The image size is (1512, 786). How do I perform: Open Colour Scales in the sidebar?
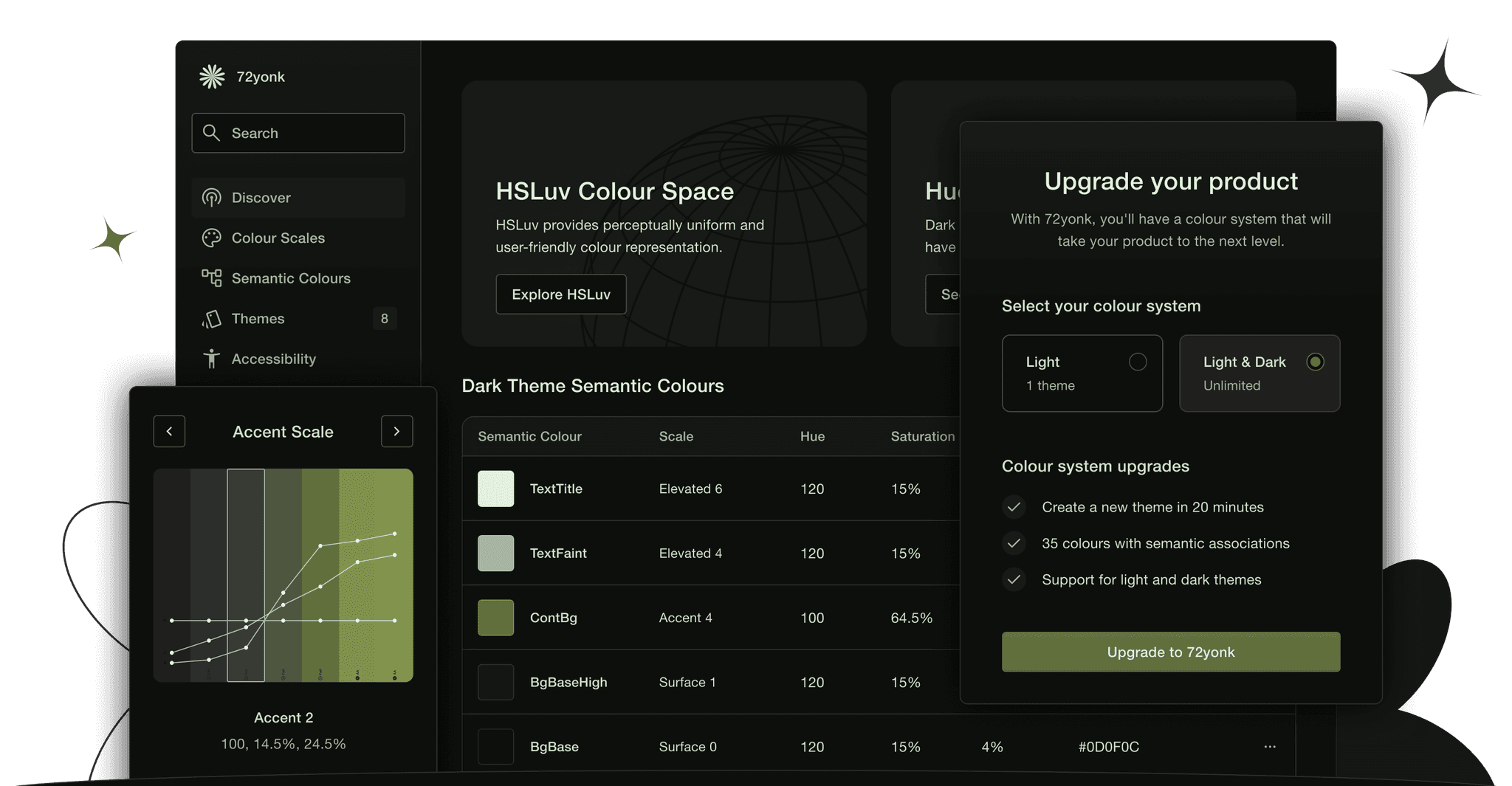click(298, 238)
